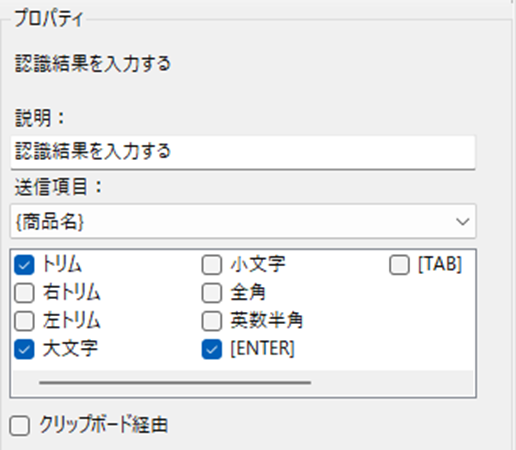This screenshot has width=516, height=450.
Task: Enable the 左トリム checkbox
Action: [24, 321]
